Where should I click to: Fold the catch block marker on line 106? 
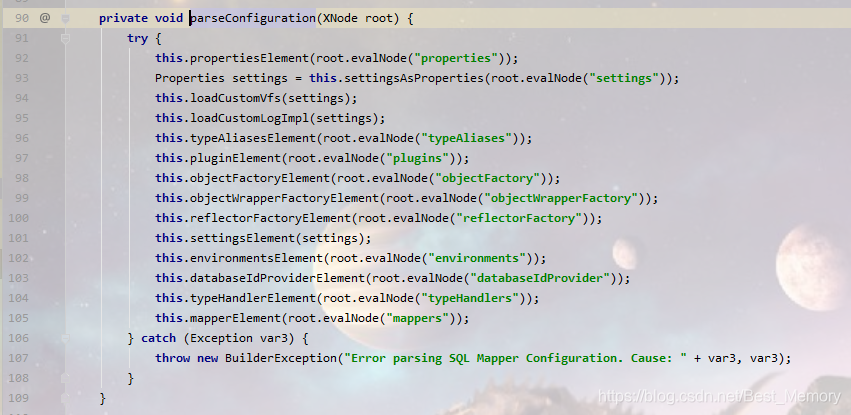[65, 338]
